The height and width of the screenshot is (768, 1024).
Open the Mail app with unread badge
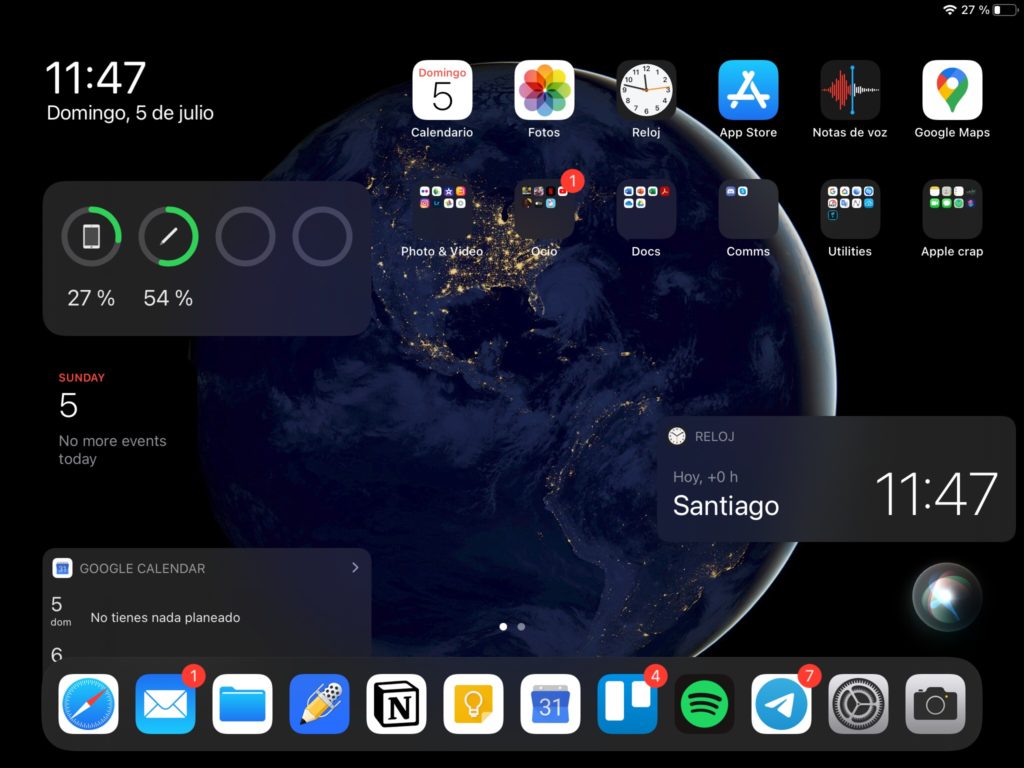pyautogui.click(x=165, y=704)
